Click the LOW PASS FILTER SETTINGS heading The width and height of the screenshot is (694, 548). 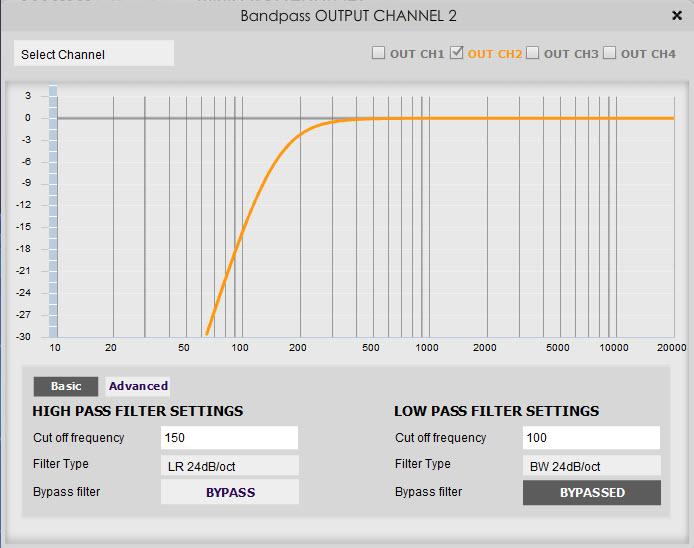point(497,411)
